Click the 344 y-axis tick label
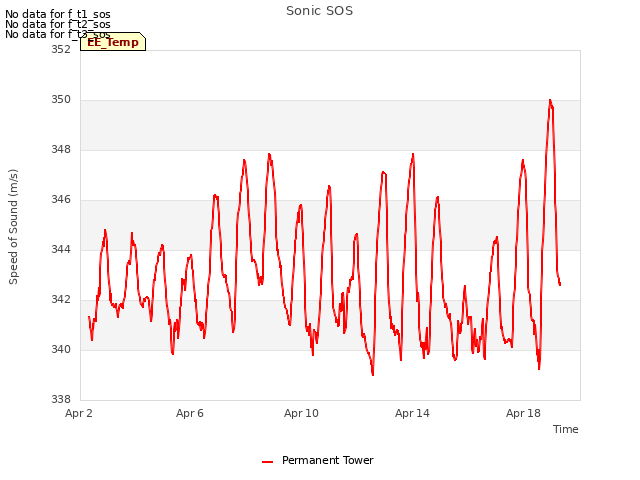This screenshot has width=640, height=480. tap(60, 249)
